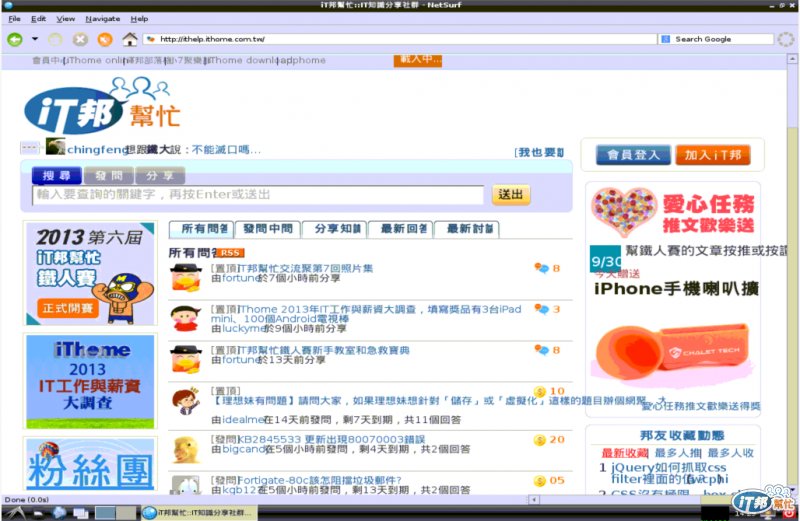Image resolution: width=800 pixels, height=521 pixels.
Task: Select the 最新收藏 tab
Action: (x=624, y=453)
